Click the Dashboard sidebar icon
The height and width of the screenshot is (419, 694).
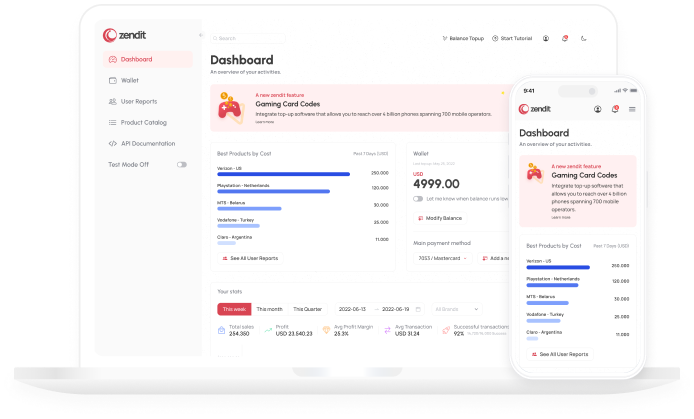coord(112,59)
